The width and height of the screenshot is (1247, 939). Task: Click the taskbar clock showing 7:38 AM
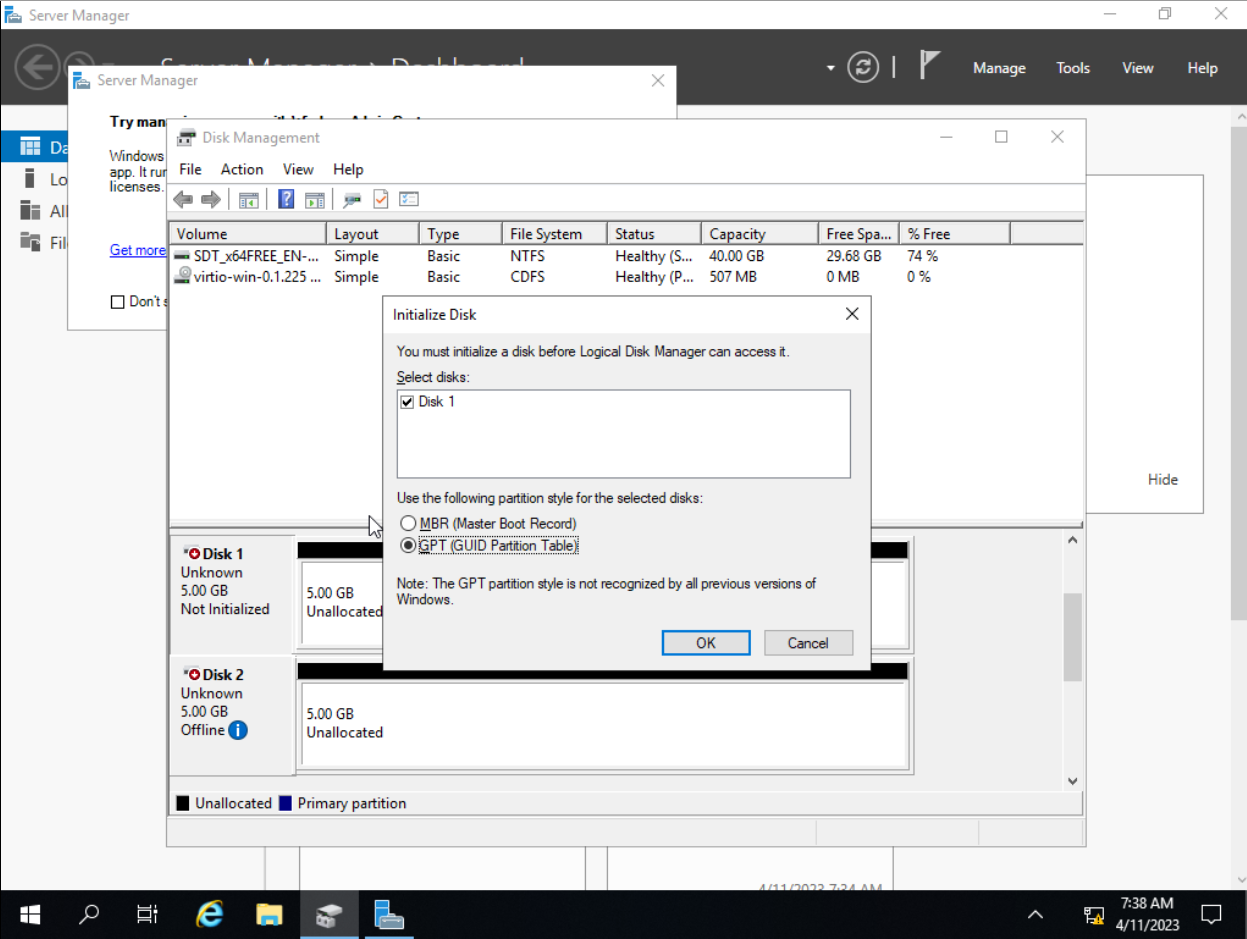[x=1147, y=914]
